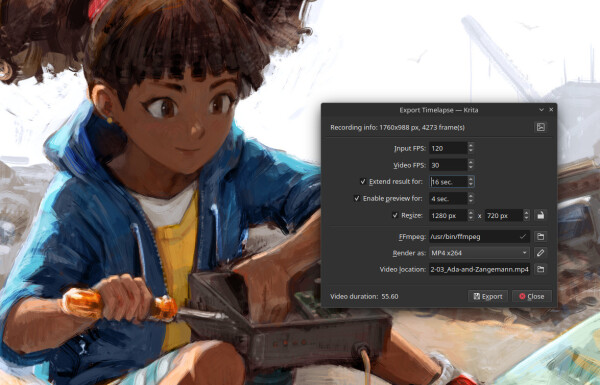
Task: Click the Video duration 55.60 text
Action: point(364,296)
